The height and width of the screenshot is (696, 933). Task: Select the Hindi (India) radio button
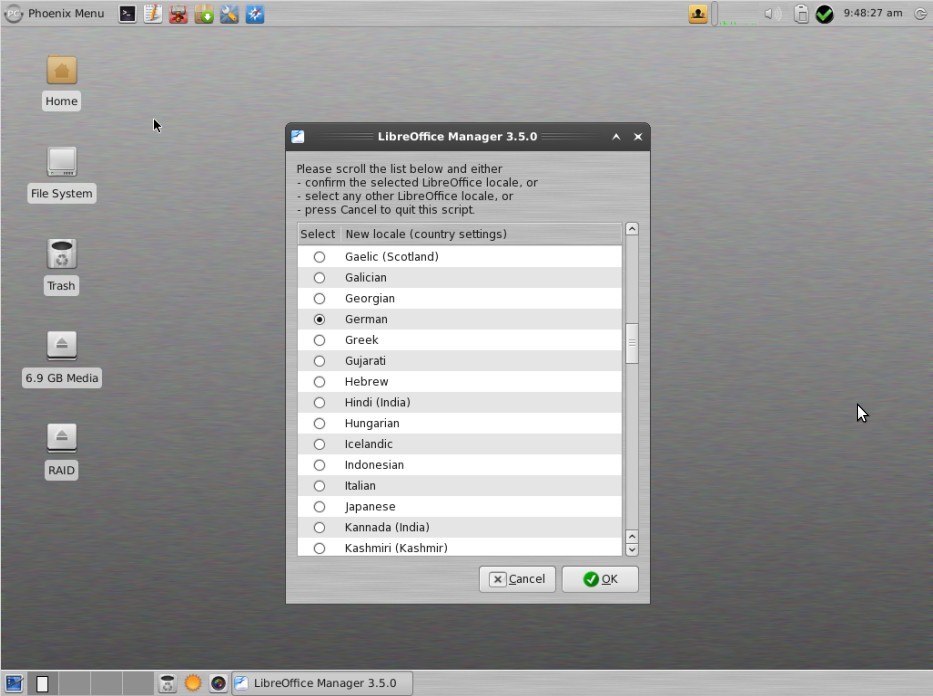(x=320, y=403)
